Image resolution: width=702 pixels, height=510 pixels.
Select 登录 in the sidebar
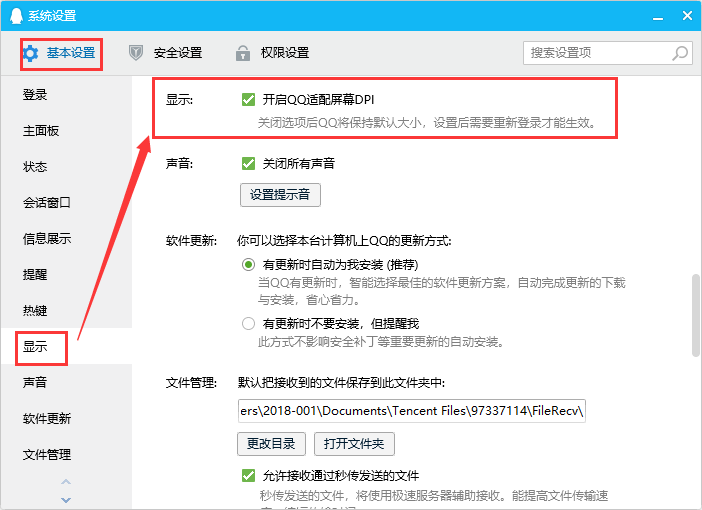(x=66, y=95)
